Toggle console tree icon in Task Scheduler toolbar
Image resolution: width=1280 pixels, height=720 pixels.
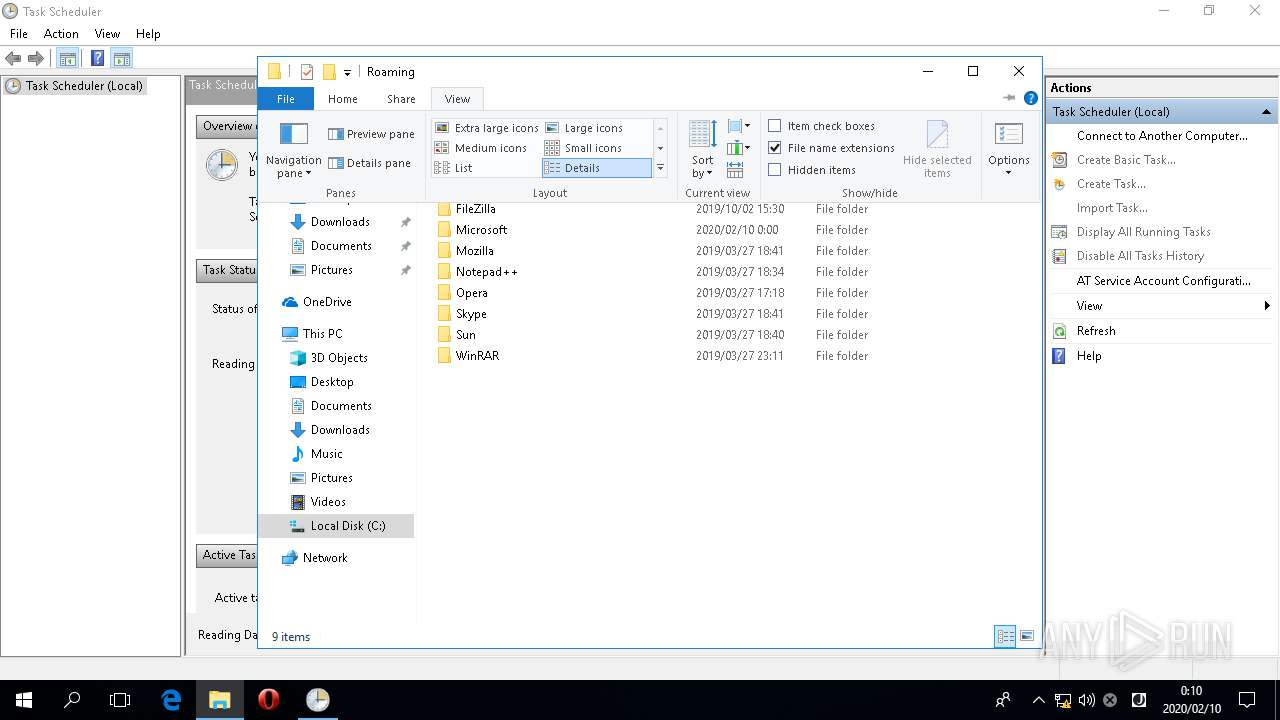click(68, 59)
